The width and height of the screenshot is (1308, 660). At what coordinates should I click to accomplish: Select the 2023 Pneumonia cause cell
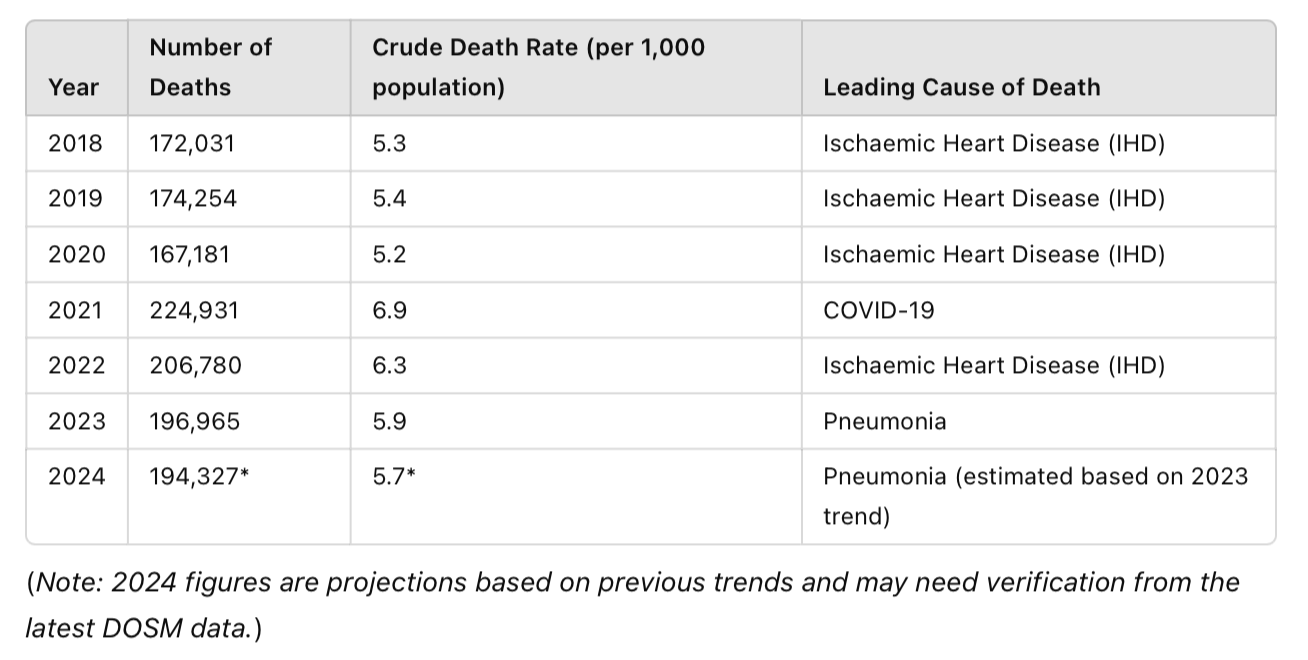coord(884,421)
